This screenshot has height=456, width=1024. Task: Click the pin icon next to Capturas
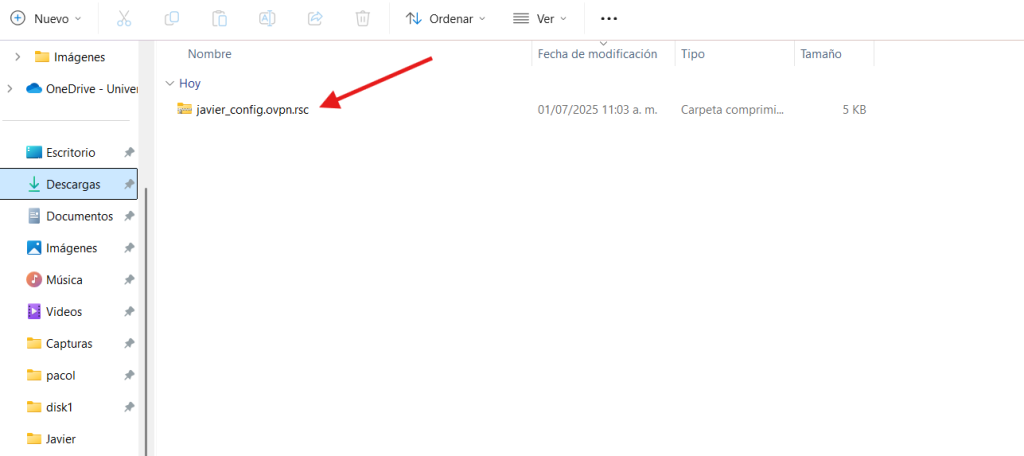(129, 344)
